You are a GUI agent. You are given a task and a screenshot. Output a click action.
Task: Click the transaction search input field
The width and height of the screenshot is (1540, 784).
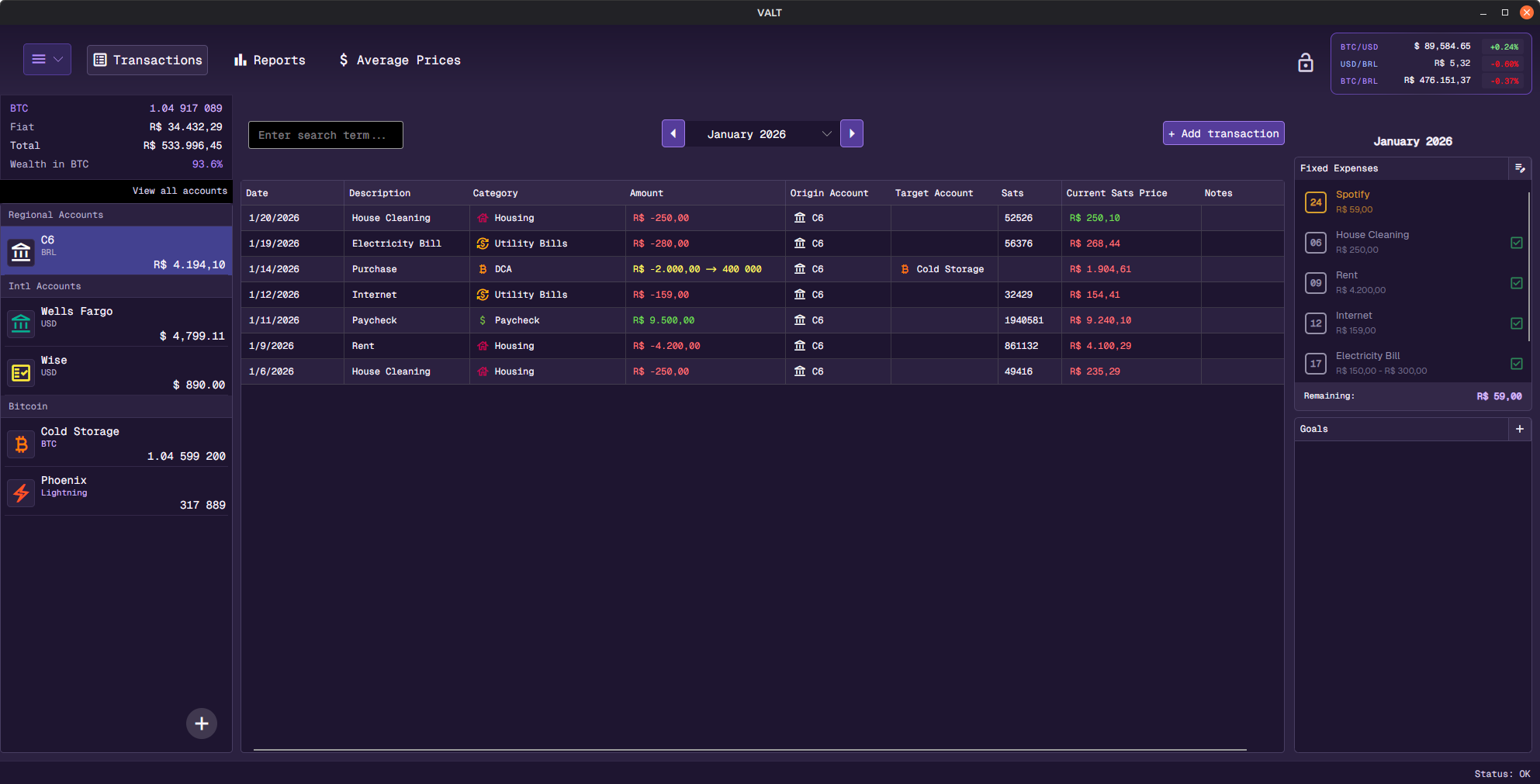[326, 135]
